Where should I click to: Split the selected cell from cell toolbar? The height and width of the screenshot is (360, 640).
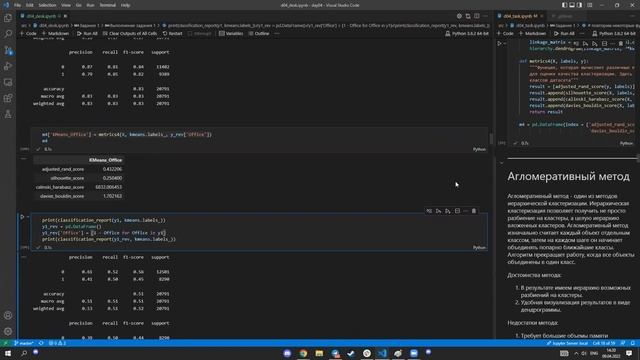pos(457,211)
